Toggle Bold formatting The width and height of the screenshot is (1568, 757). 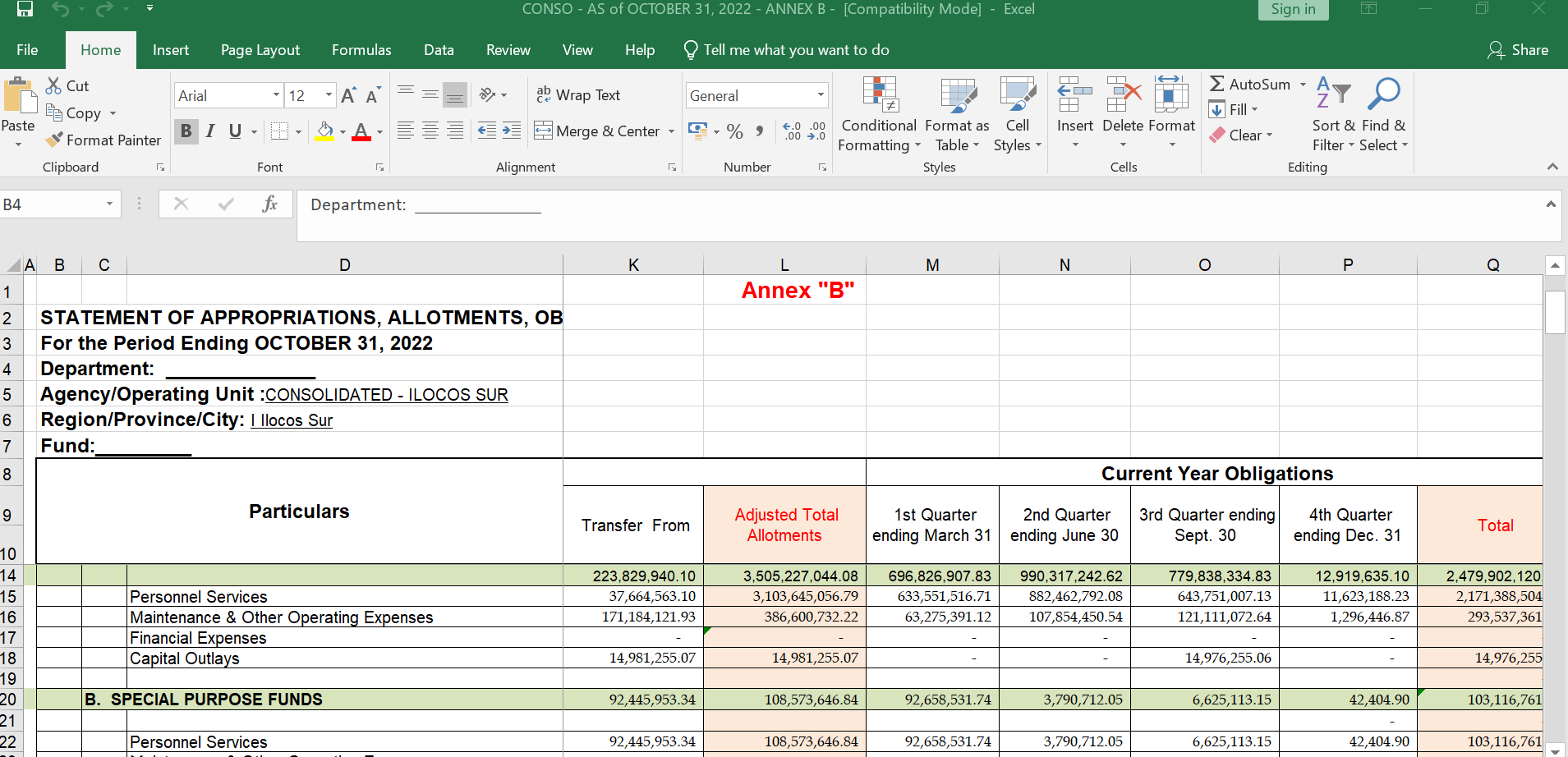(x=186, y=131)
